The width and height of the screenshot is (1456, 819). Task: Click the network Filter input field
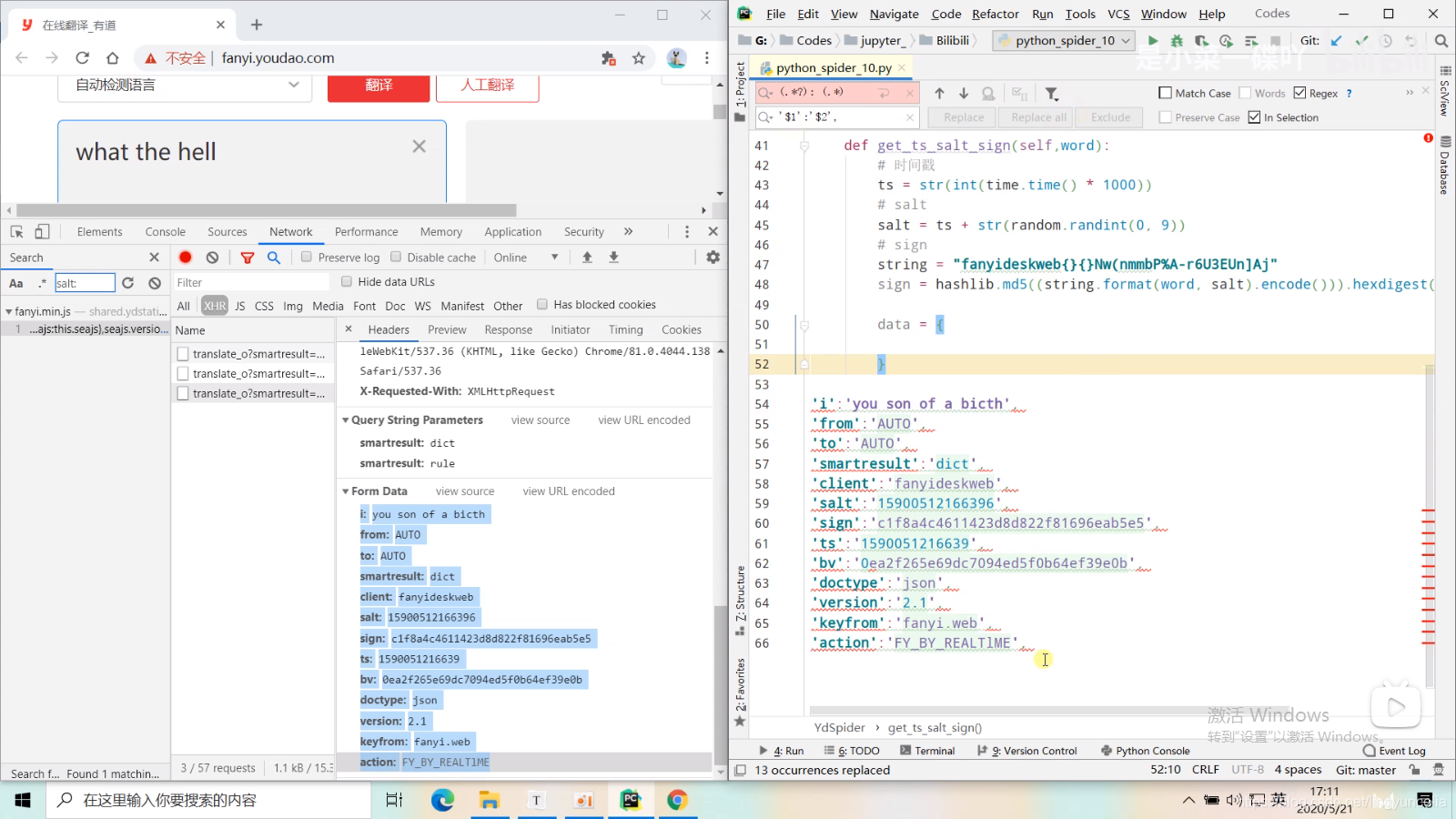pyautogui.click(x=252, y=282)
